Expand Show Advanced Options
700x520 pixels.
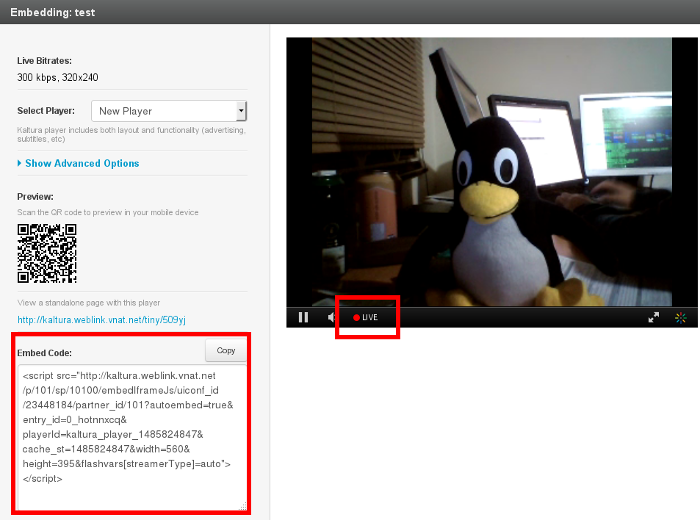tap(78, 163)
